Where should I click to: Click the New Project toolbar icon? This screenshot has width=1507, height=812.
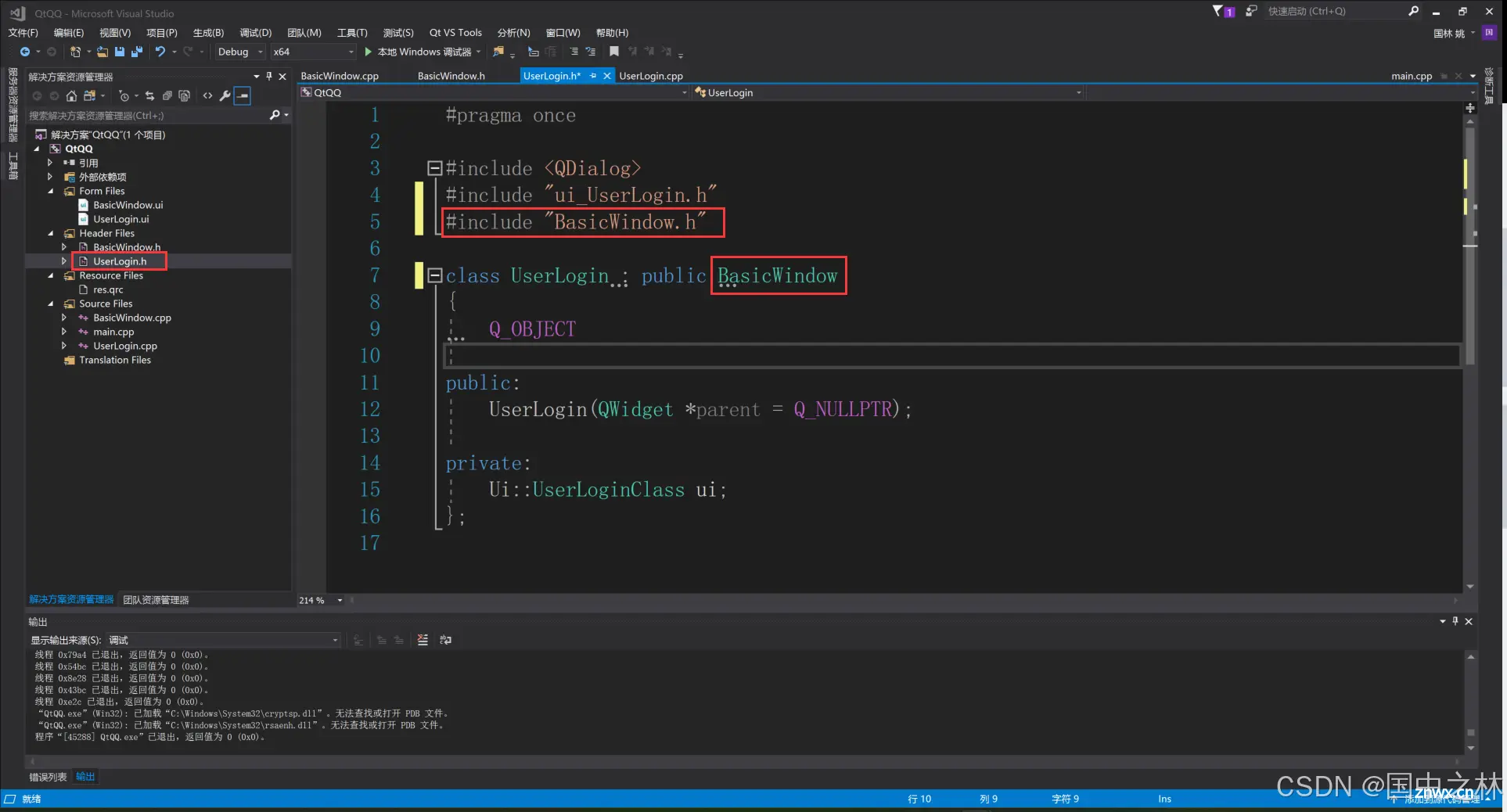75,52
